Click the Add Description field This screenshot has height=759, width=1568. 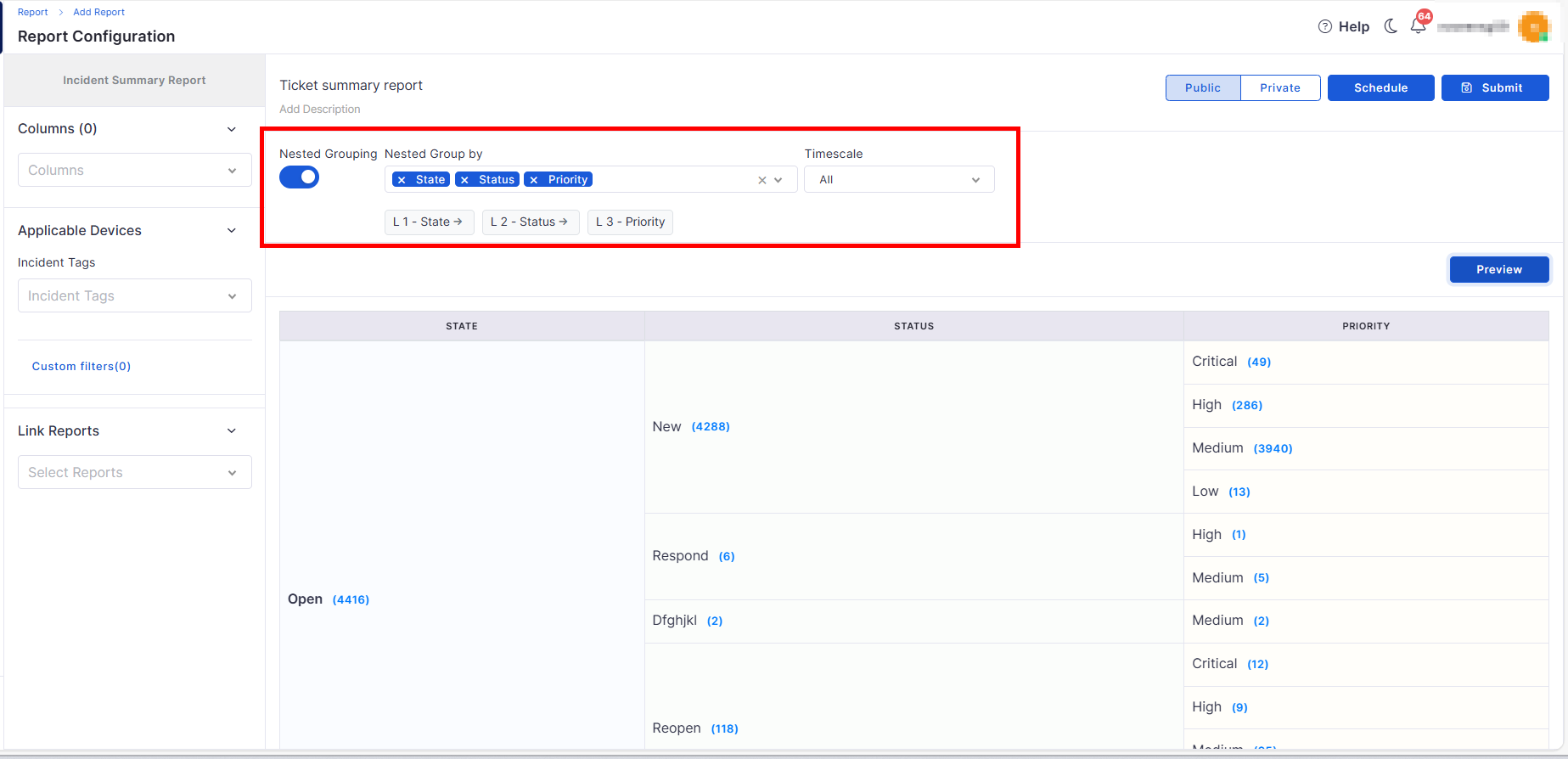click(x=320, y=109)
